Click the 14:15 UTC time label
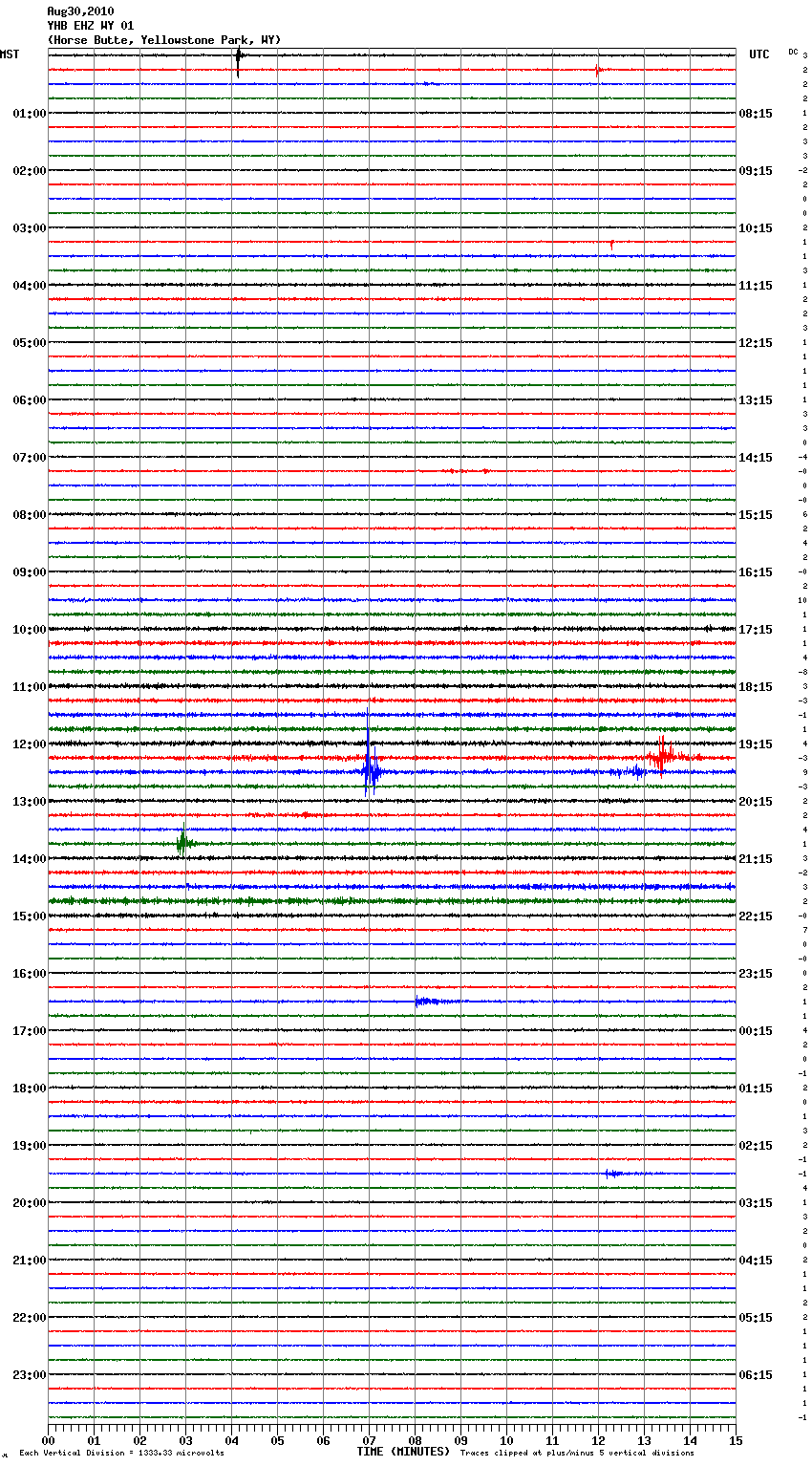The width and height of the screenshot is (812, 1466). (756, 458)
